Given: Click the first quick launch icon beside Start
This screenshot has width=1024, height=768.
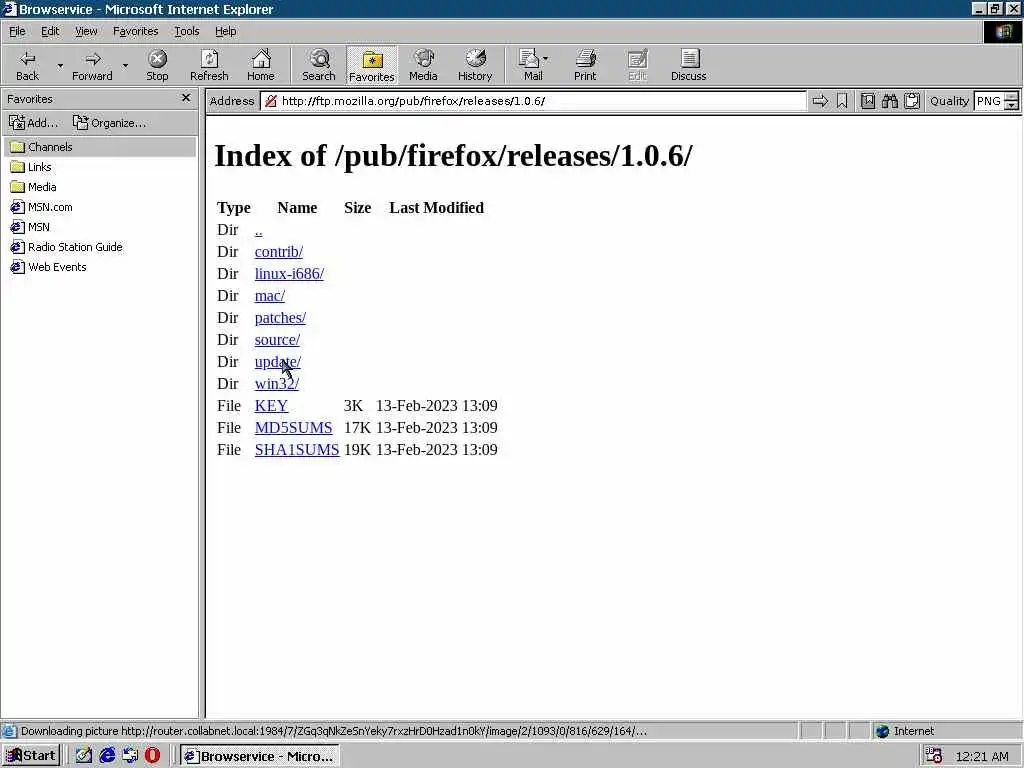Looking at the screenshot, I should [x=84, y=756].
